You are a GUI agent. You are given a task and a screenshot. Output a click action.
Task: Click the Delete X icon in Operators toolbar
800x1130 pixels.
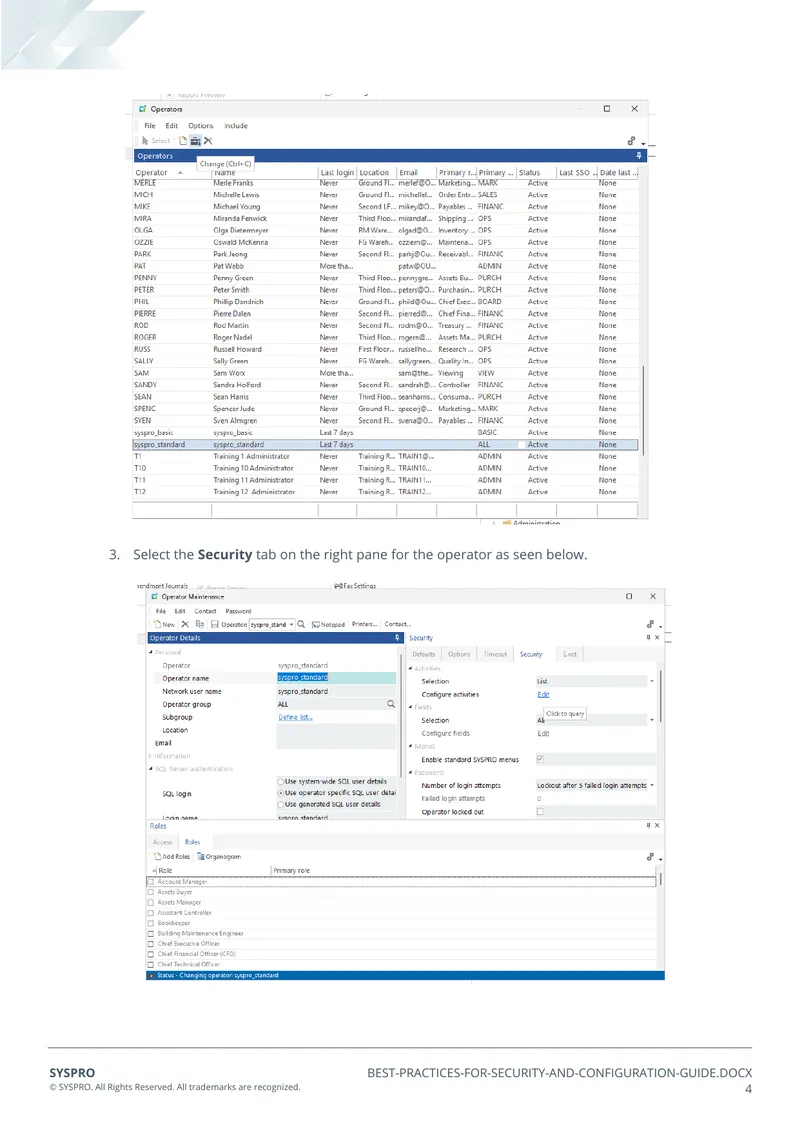click(208, 141)
